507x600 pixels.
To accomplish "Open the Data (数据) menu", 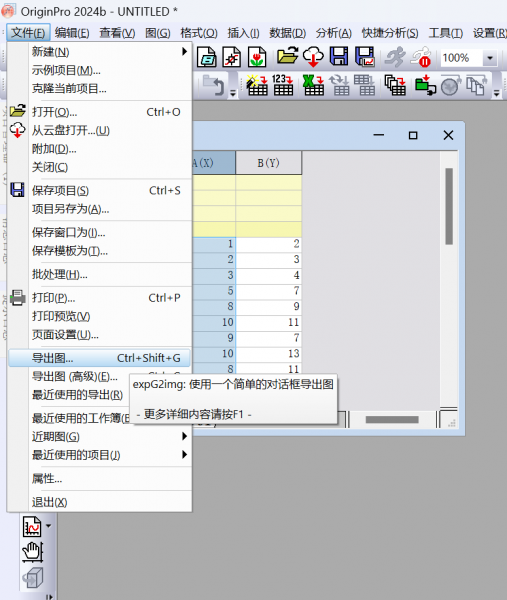I will pos(287,33).
